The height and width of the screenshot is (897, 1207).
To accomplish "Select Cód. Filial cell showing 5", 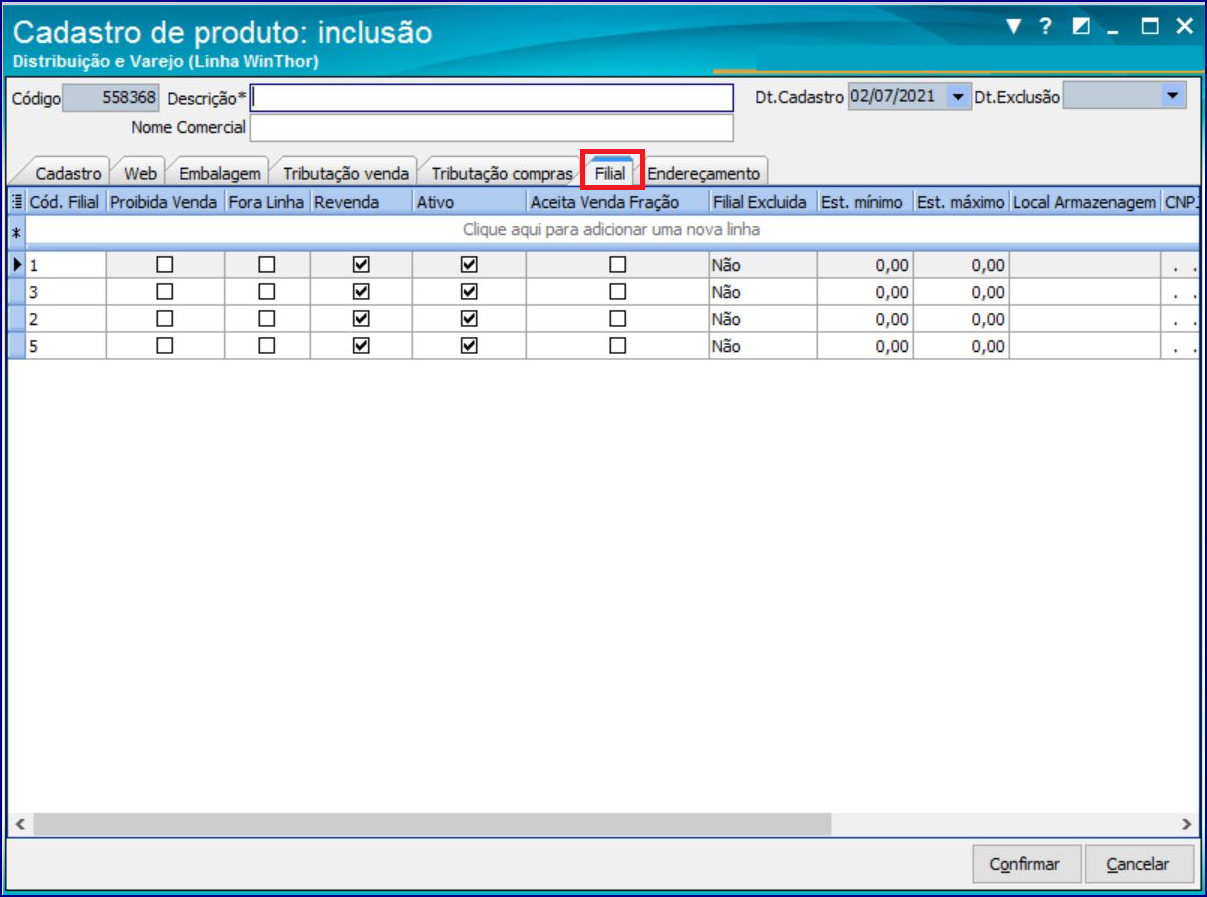I will [65, 346].
